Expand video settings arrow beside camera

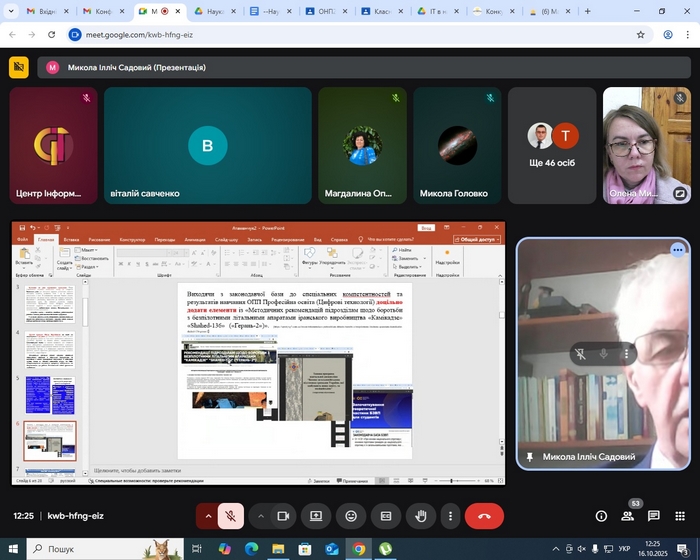(261, 516)
